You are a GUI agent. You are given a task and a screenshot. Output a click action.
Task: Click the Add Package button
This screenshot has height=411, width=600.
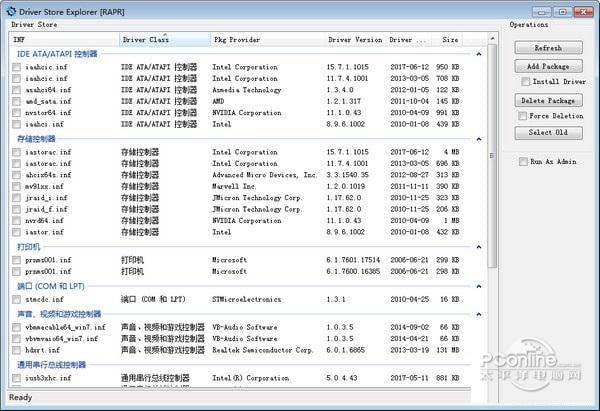click(548, 67)
